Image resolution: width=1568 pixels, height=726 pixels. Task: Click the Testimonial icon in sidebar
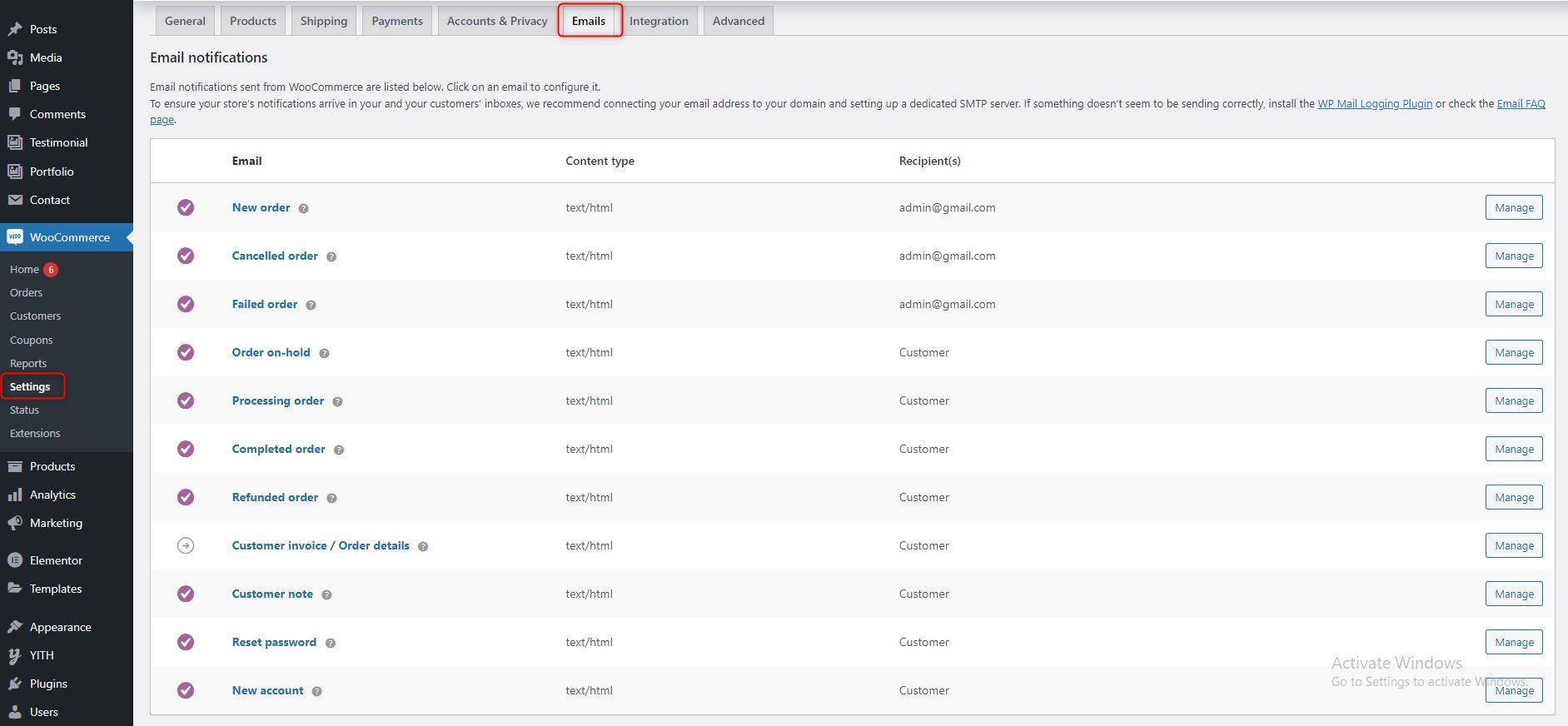coord(15,142)
